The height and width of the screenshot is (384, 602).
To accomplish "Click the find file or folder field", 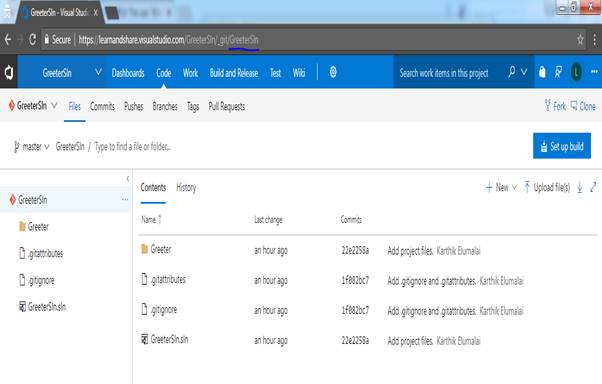I will (132, 146).
